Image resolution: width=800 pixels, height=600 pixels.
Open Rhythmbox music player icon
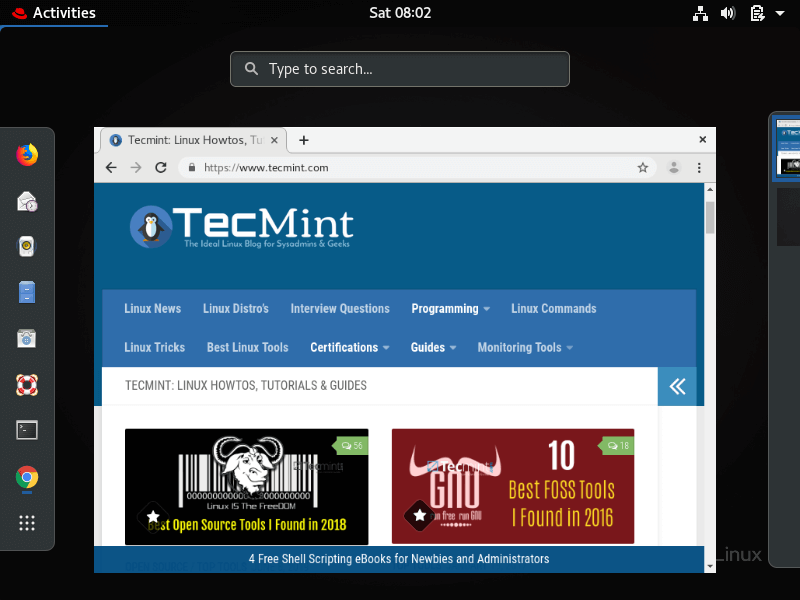[27, 246]
